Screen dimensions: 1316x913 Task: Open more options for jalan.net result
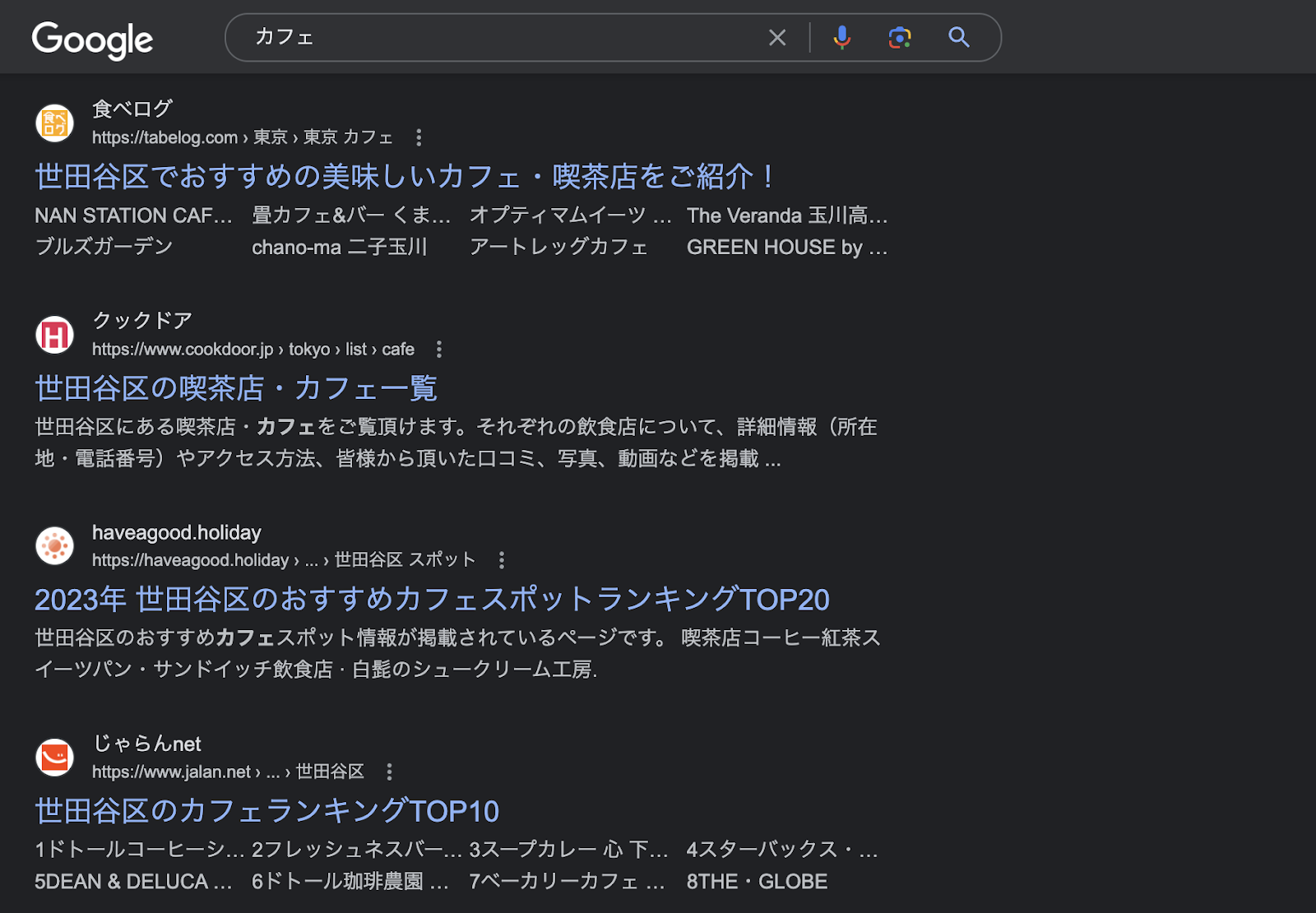coord(390,772)
